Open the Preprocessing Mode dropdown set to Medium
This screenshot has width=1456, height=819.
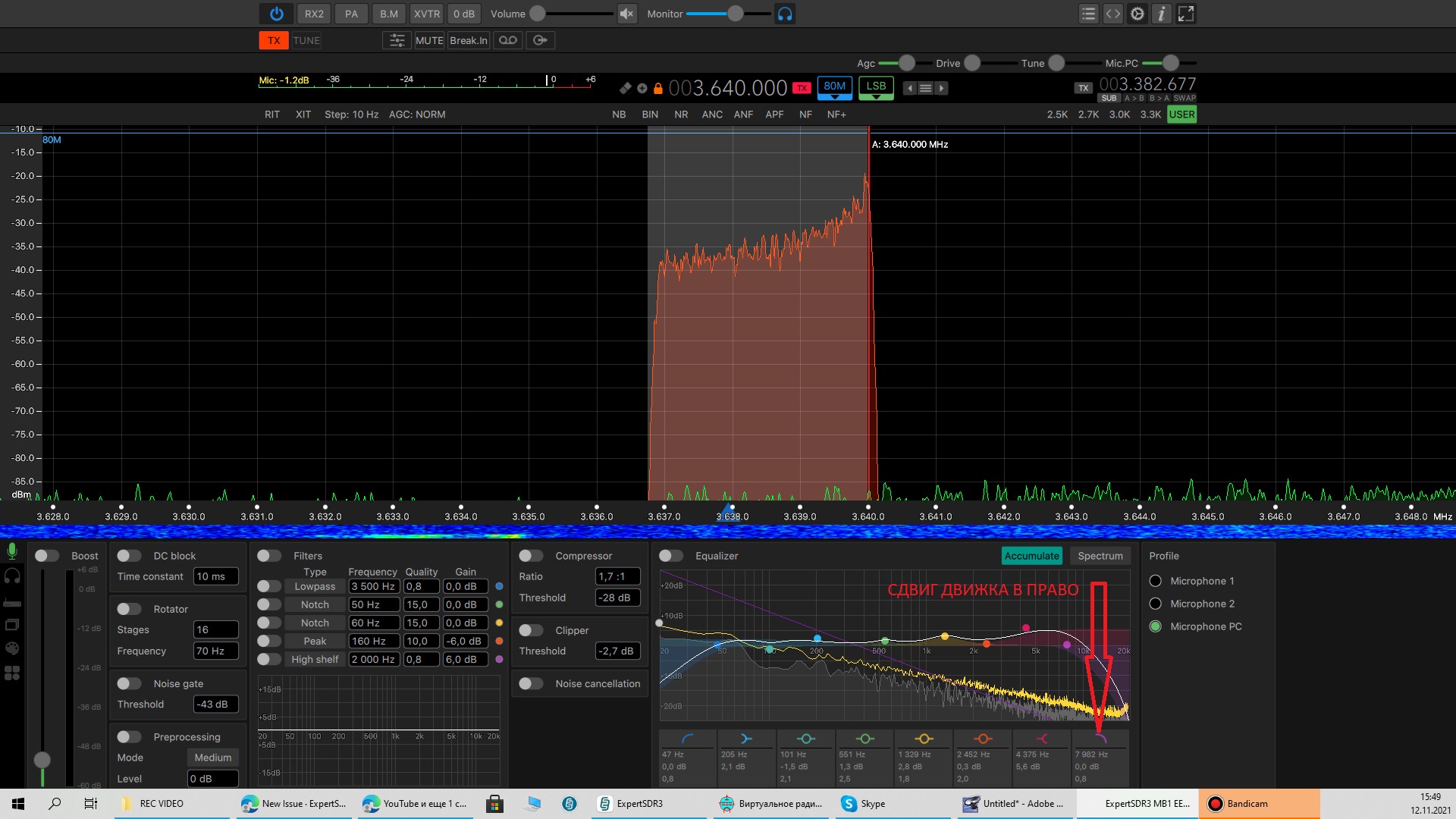pyautogui.click(x=212, y=757)
